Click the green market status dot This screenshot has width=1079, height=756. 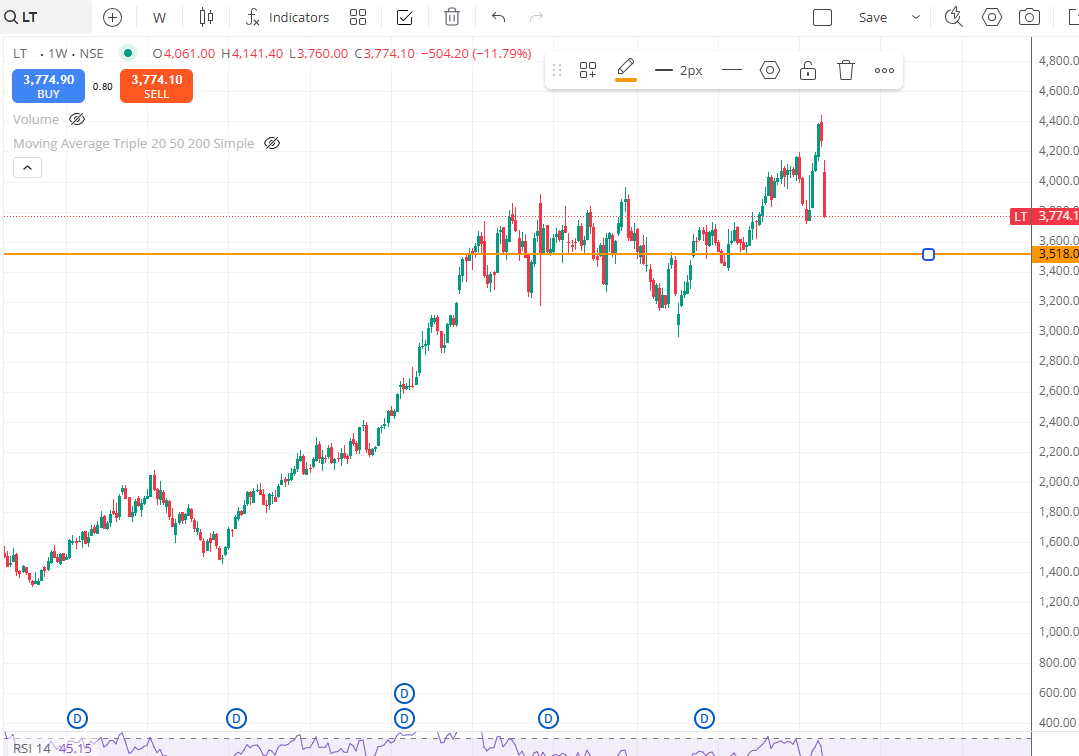point(127,53)
